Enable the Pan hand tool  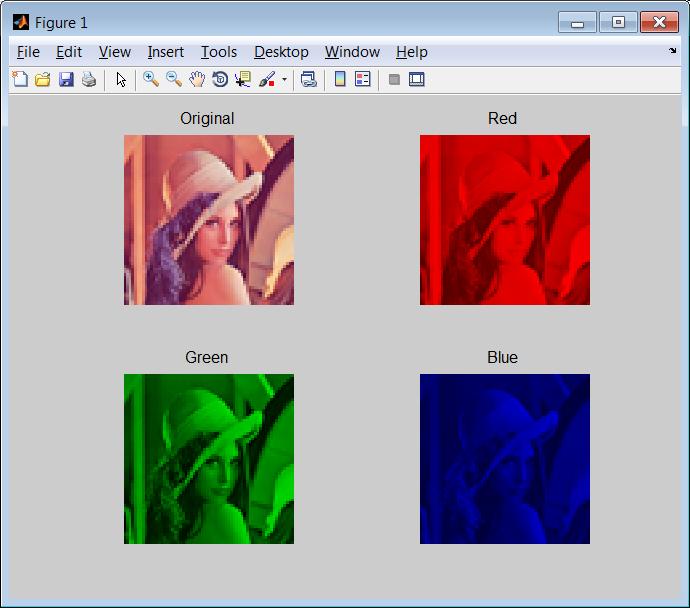197,80
